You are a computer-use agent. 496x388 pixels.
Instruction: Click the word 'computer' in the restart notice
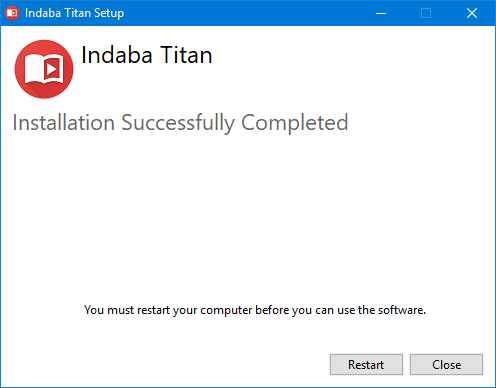click(x=226, y=310)
